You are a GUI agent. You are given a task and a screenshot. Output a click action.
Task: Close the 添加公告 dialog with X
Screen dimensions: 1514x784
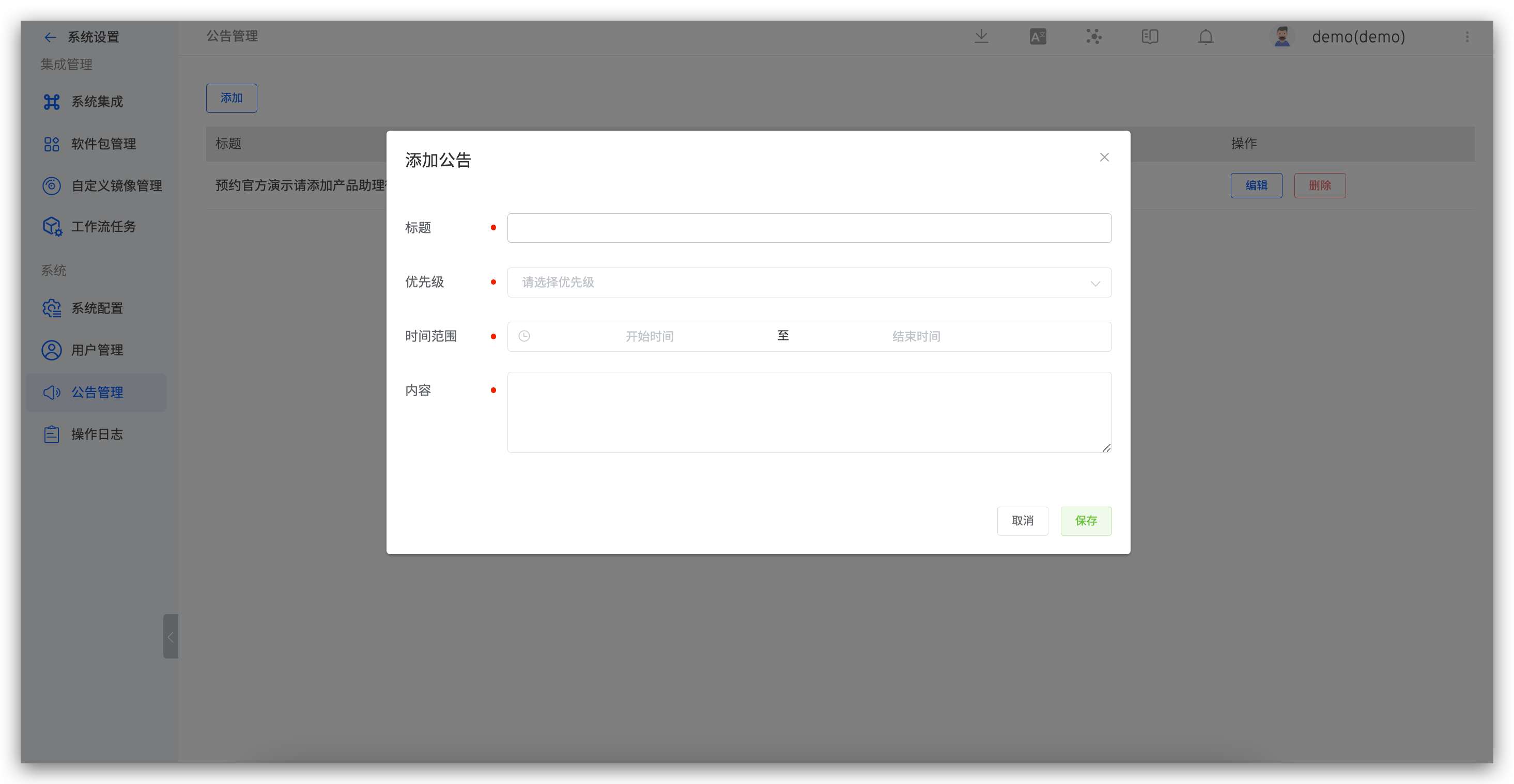[x=1104, y=158]
